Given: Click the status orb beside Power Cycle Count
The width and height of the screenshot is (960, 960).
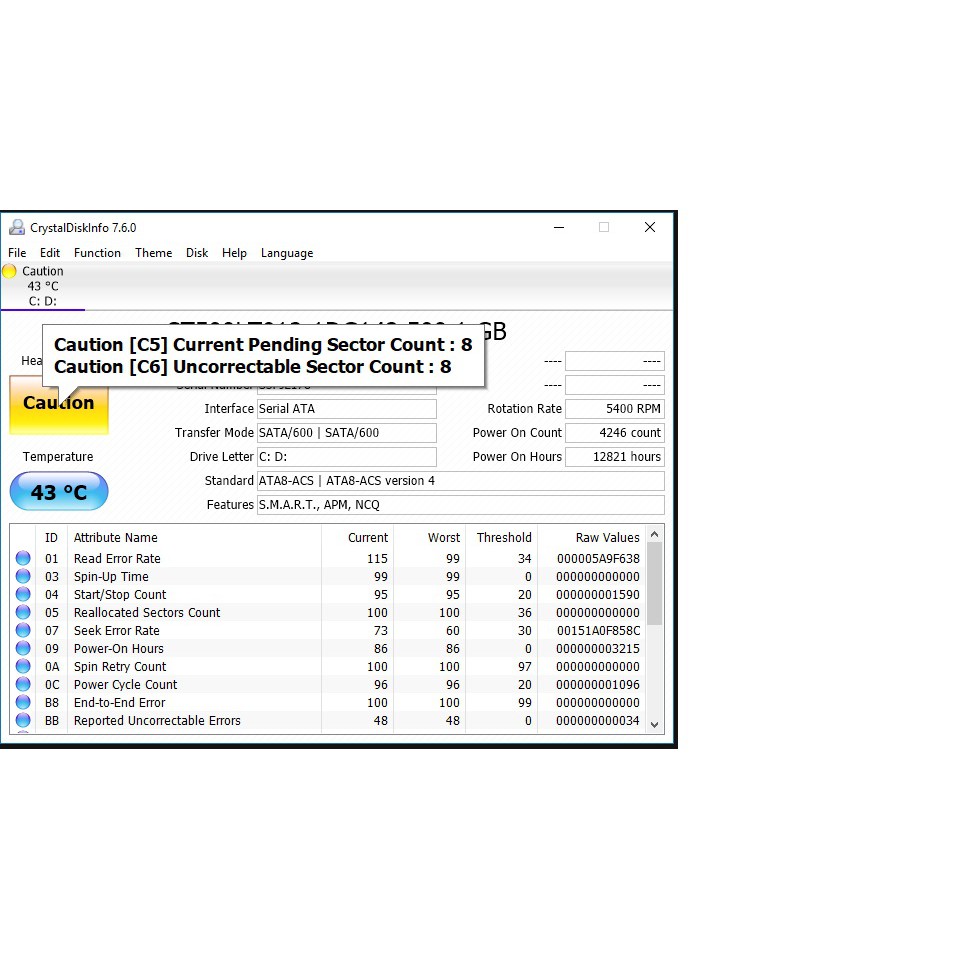Looking at the screenshot, I should pos(23,685).
